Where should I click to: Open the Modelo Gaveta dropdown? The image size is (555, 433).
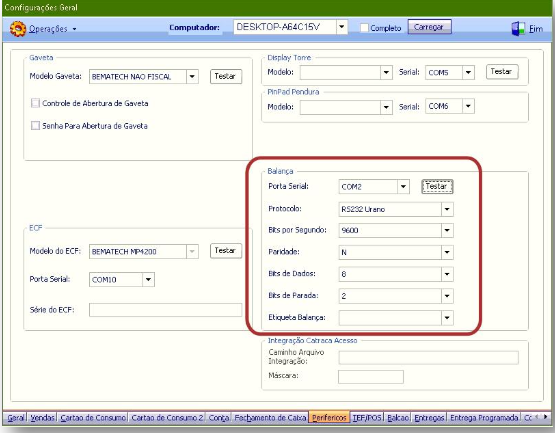pos(192,76)
